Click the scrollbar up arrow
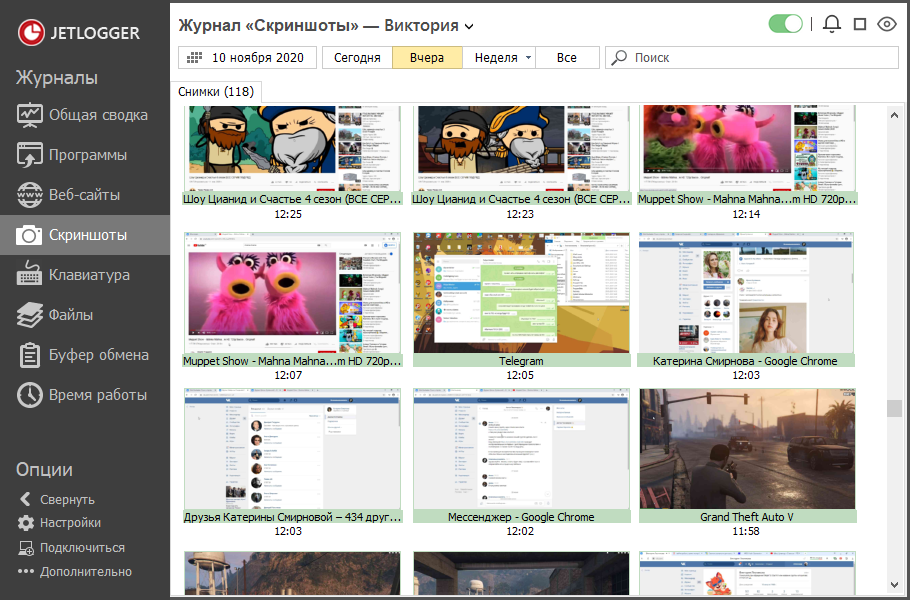910x600 pixels. pos(894,115)
